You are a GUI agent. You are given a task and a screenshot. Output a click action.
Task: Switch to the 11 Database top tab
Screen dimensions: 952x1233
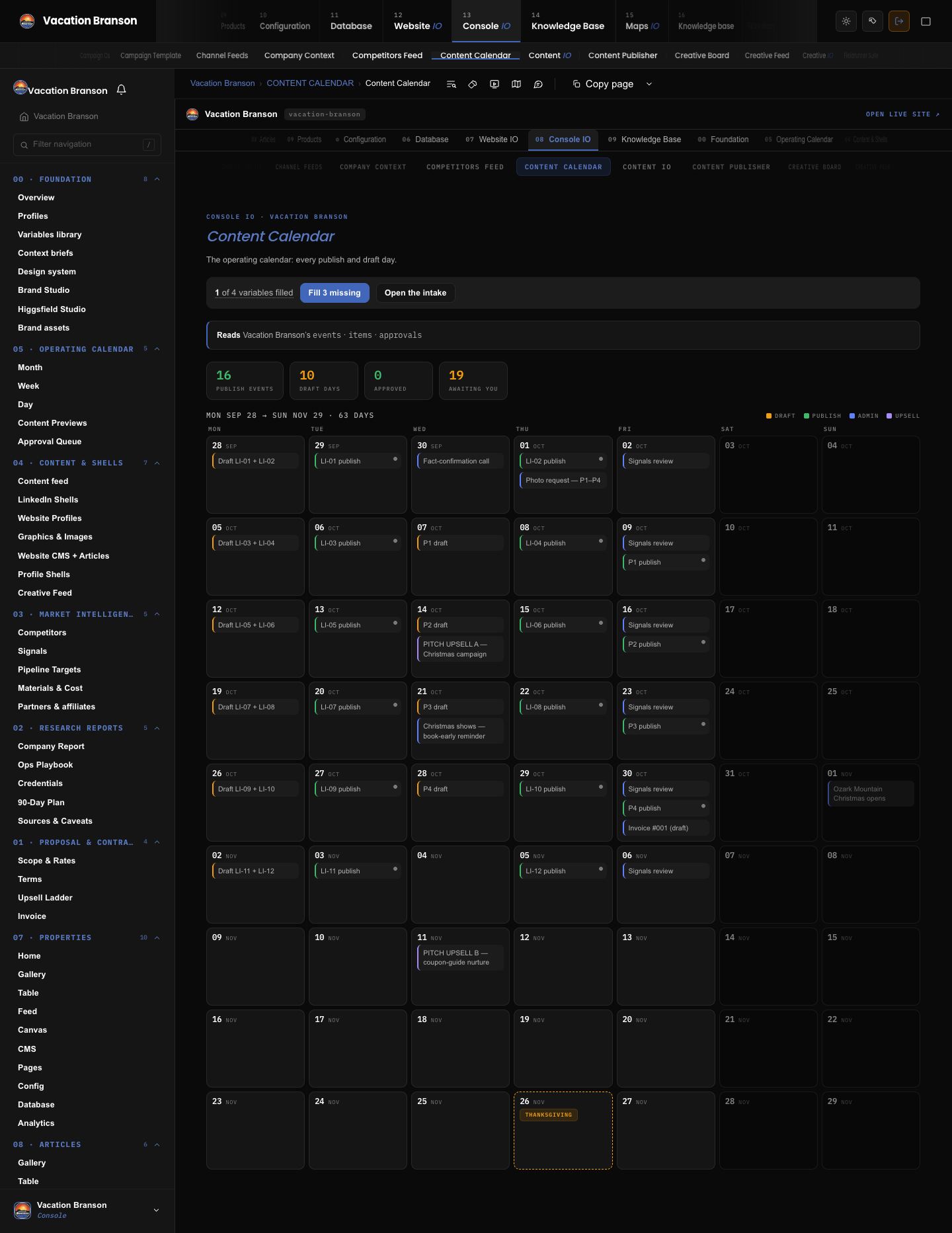(351, 21)
